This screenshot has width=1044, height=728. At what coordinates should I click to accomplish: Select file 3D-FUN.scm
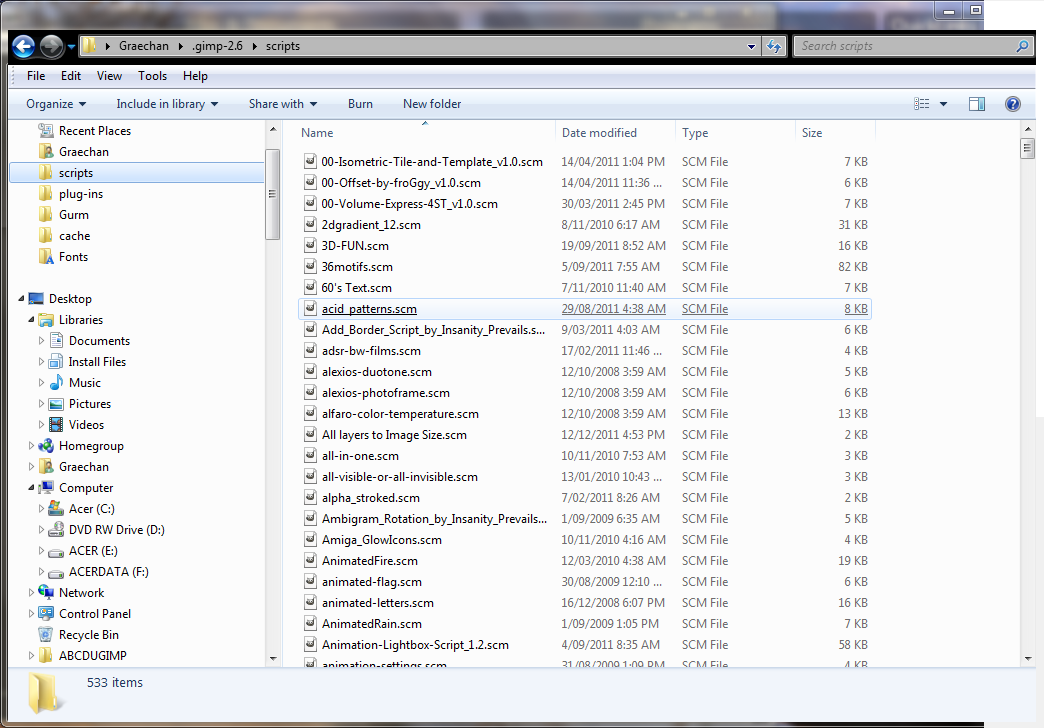pyautogui.click(x=355, y=246)
